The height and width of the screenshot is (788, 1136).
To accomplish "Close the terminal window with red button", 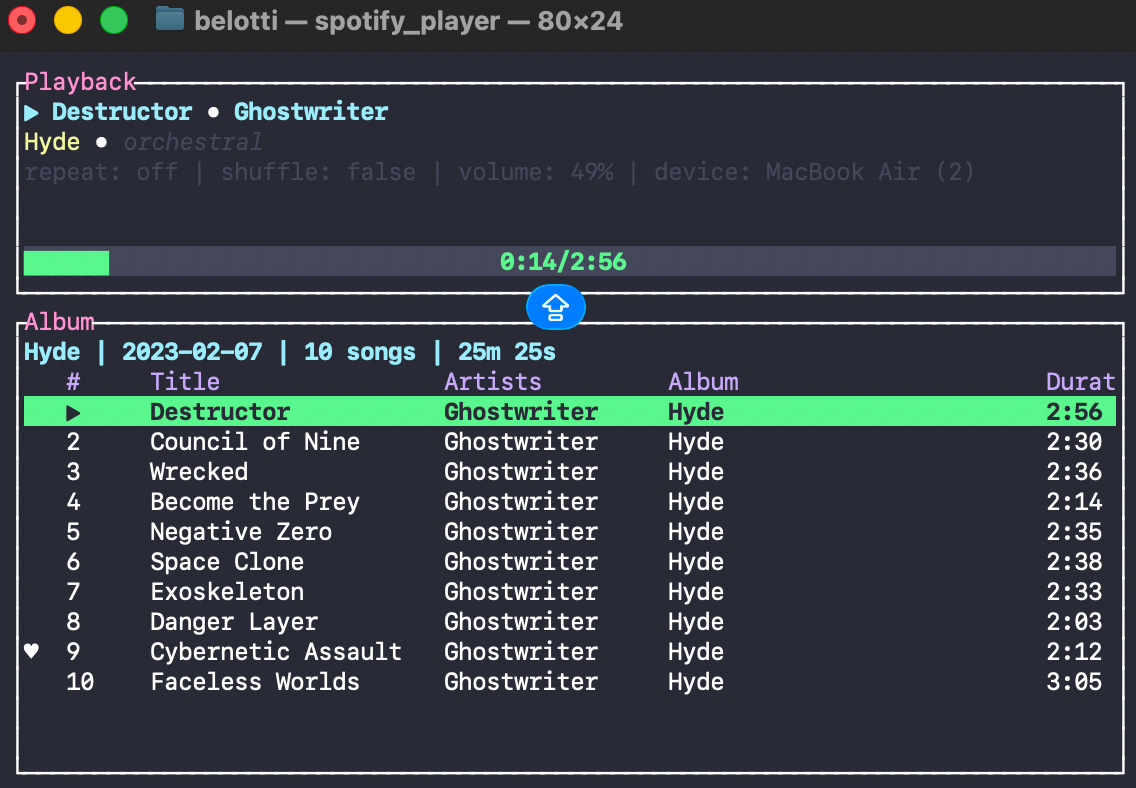I will coord(22,20).
